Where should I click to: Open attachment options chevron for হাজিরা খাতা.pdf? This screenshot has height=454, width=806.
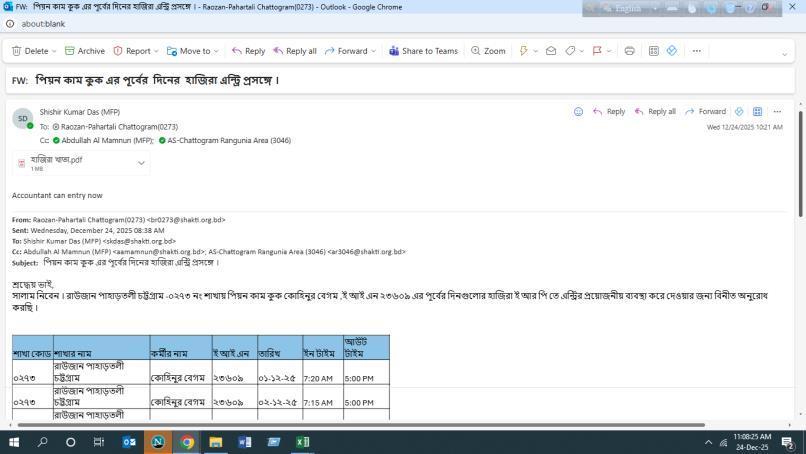[141, 163]
